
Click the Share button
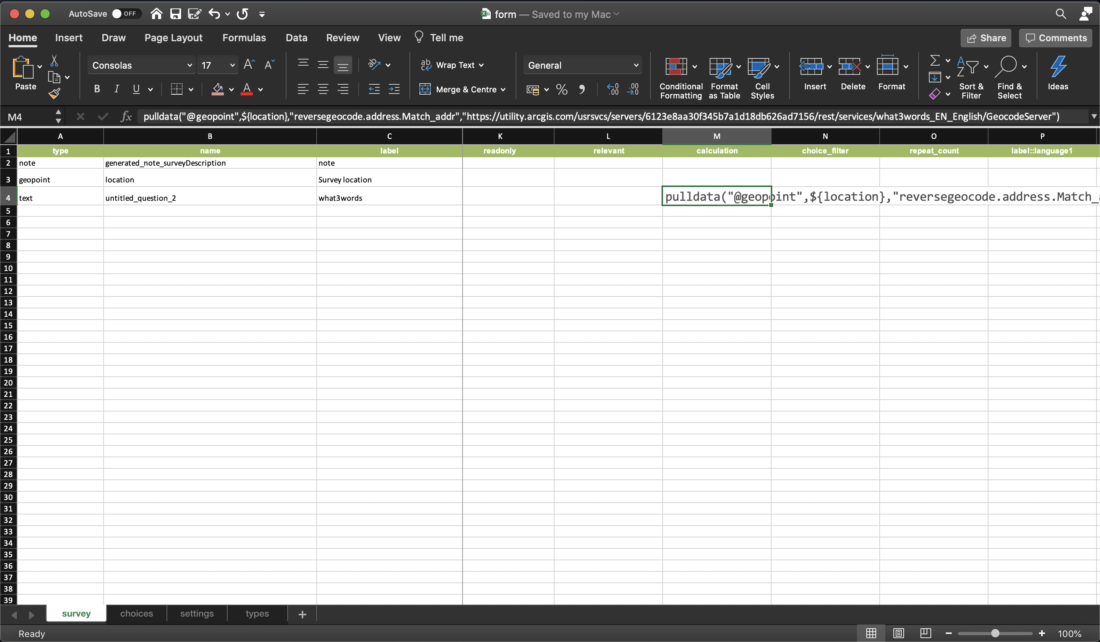pos(986,38)
